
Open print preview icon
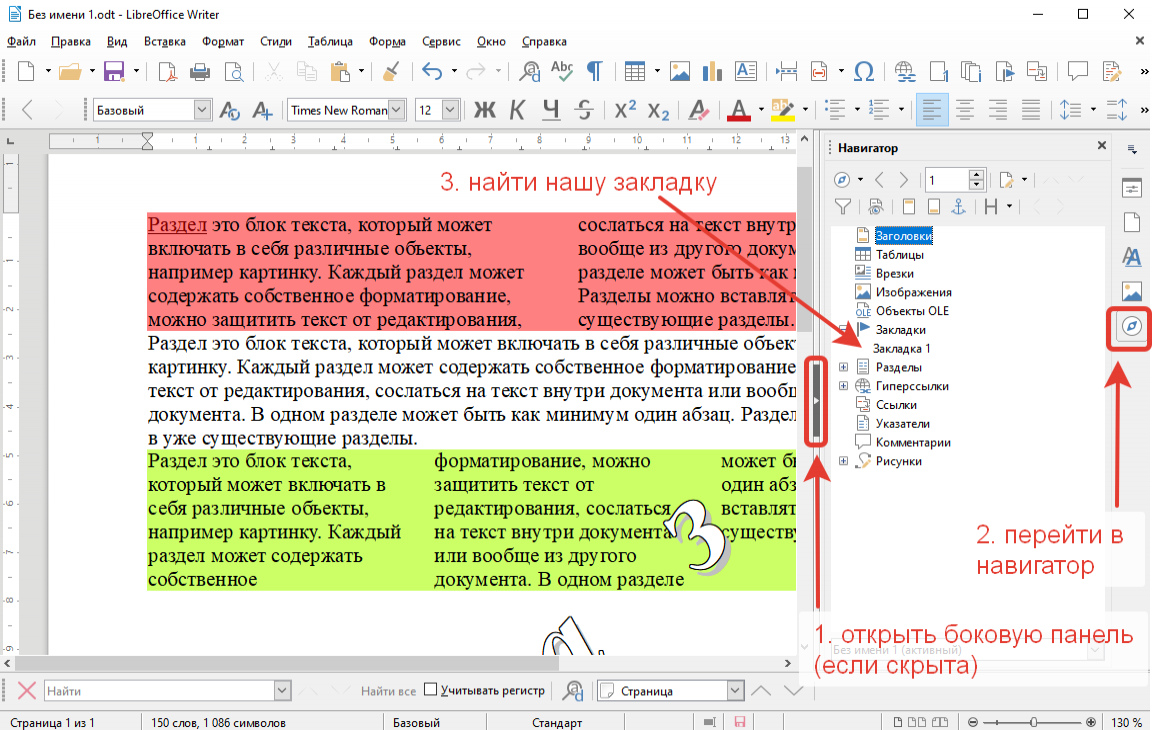[234, 71]
